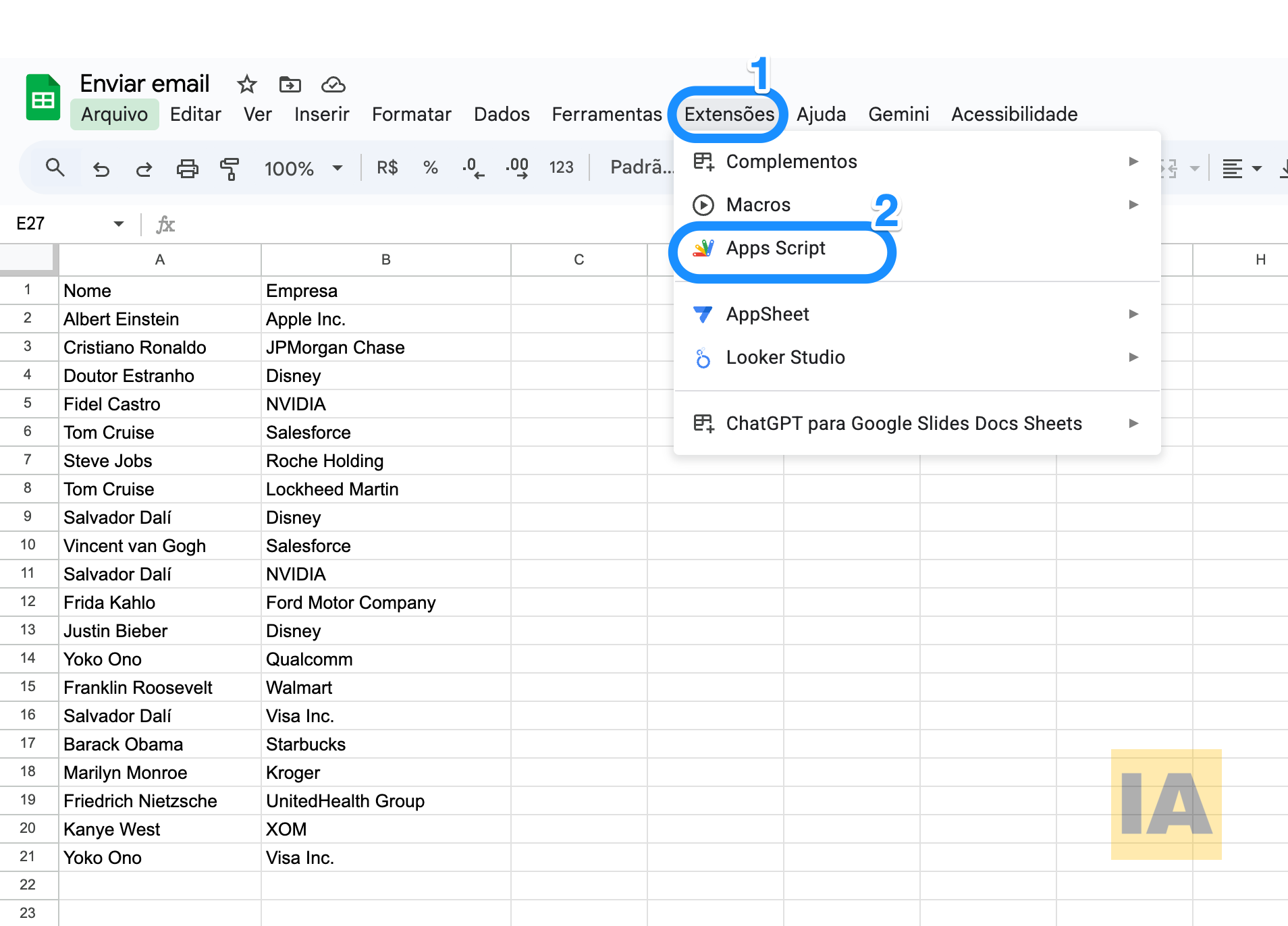Image resolution: width=1288 pixels, height=926 pixels.
Task: Open the Google Sheets home icon
Action: [x=43, y=98]
